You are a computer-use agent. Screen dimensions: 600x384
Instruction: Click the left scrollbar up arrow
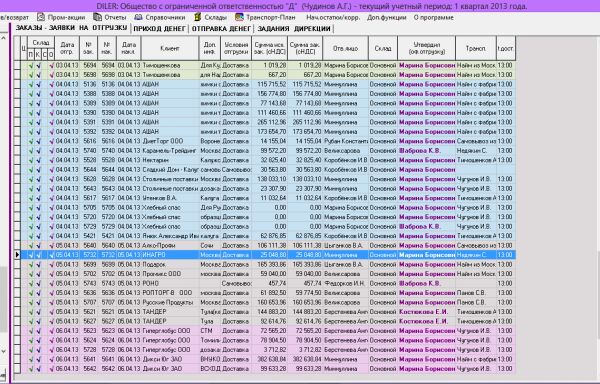(x=3, y=38)
